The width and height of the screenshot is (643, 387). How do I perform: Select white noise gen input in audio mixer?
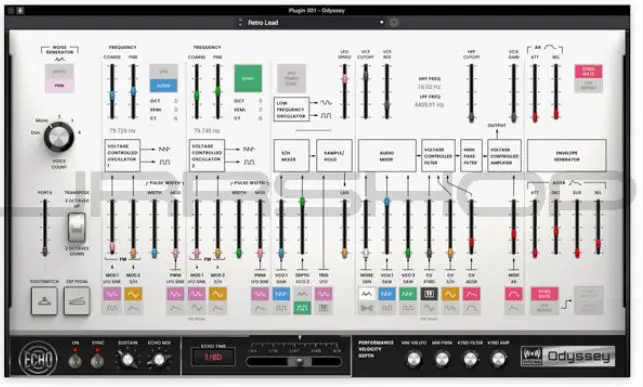[x=366, y=294]
